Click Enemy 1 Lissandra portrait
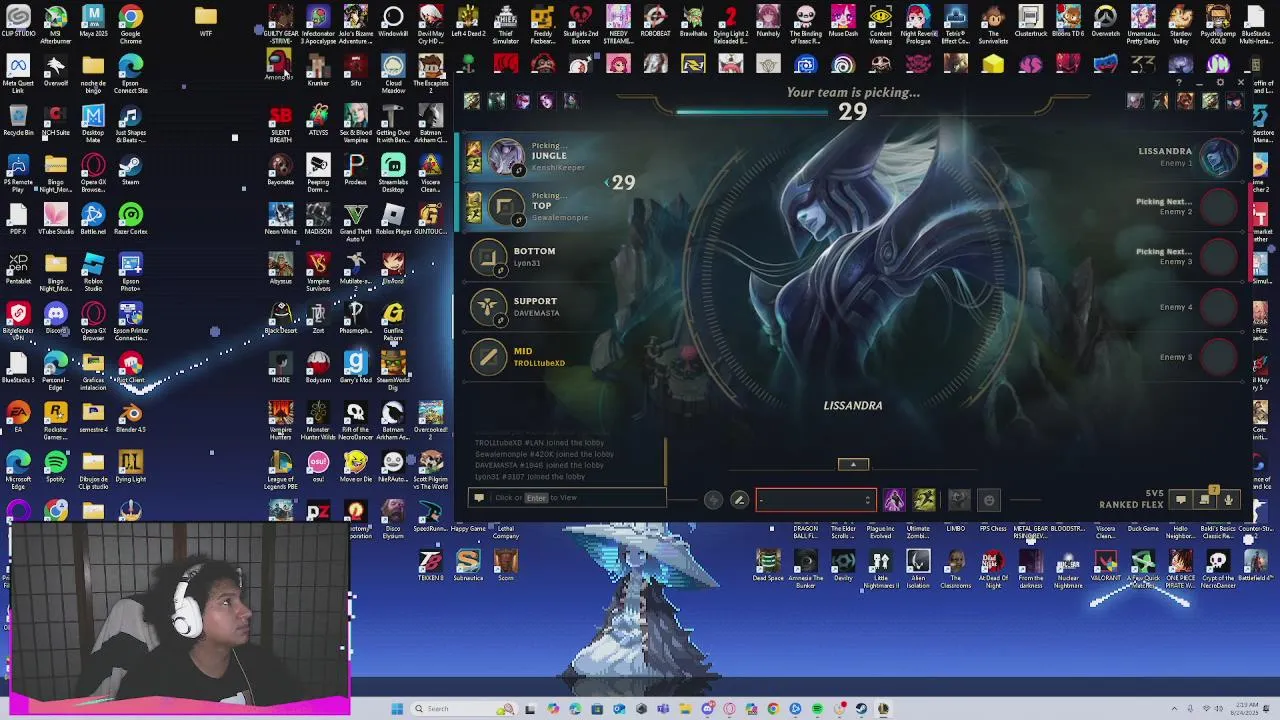This screenshot has height=720, width=1280. click(x=1219, y=157)
